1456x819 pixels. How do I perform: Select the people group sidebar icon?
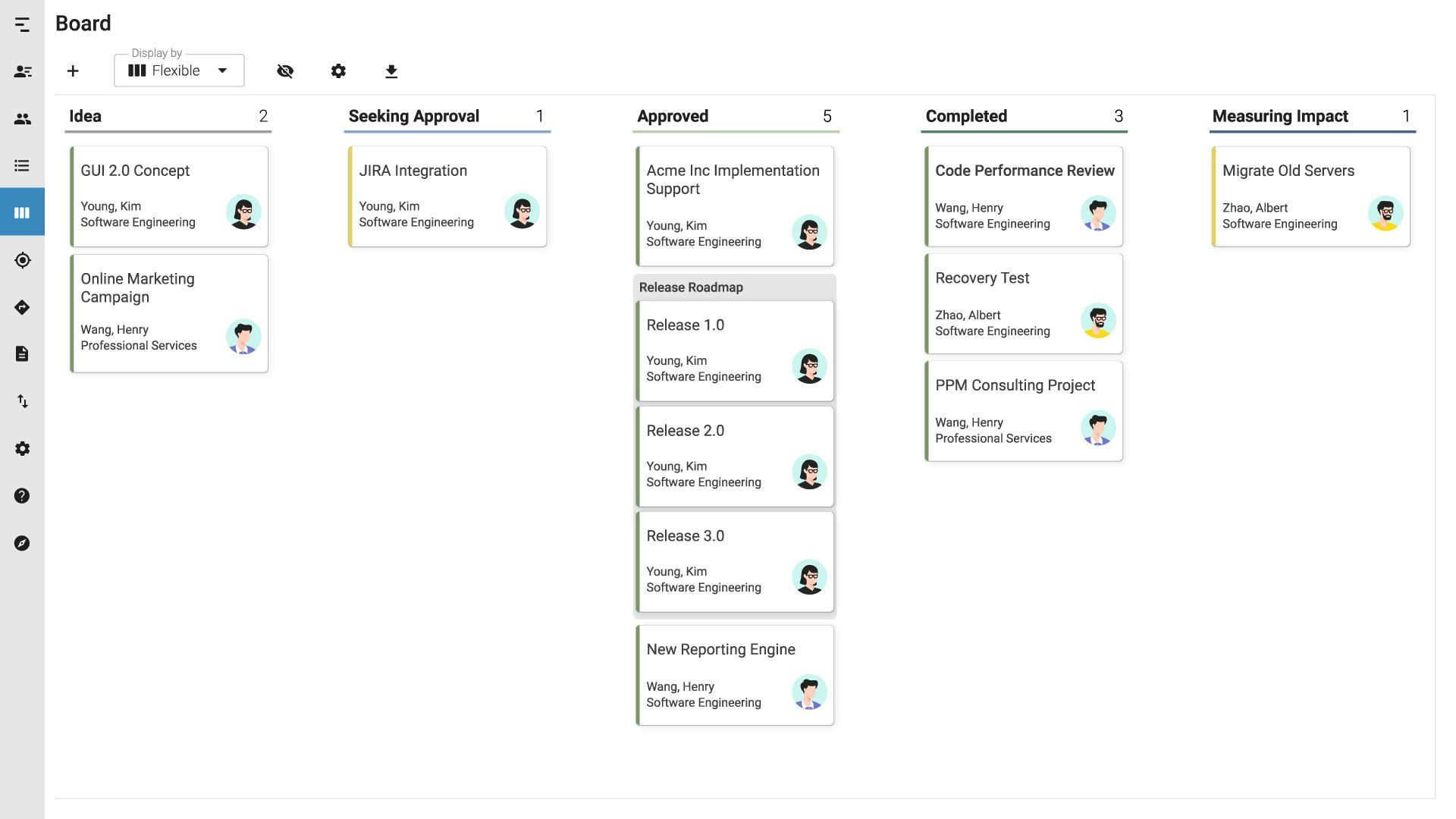(22, 119)
